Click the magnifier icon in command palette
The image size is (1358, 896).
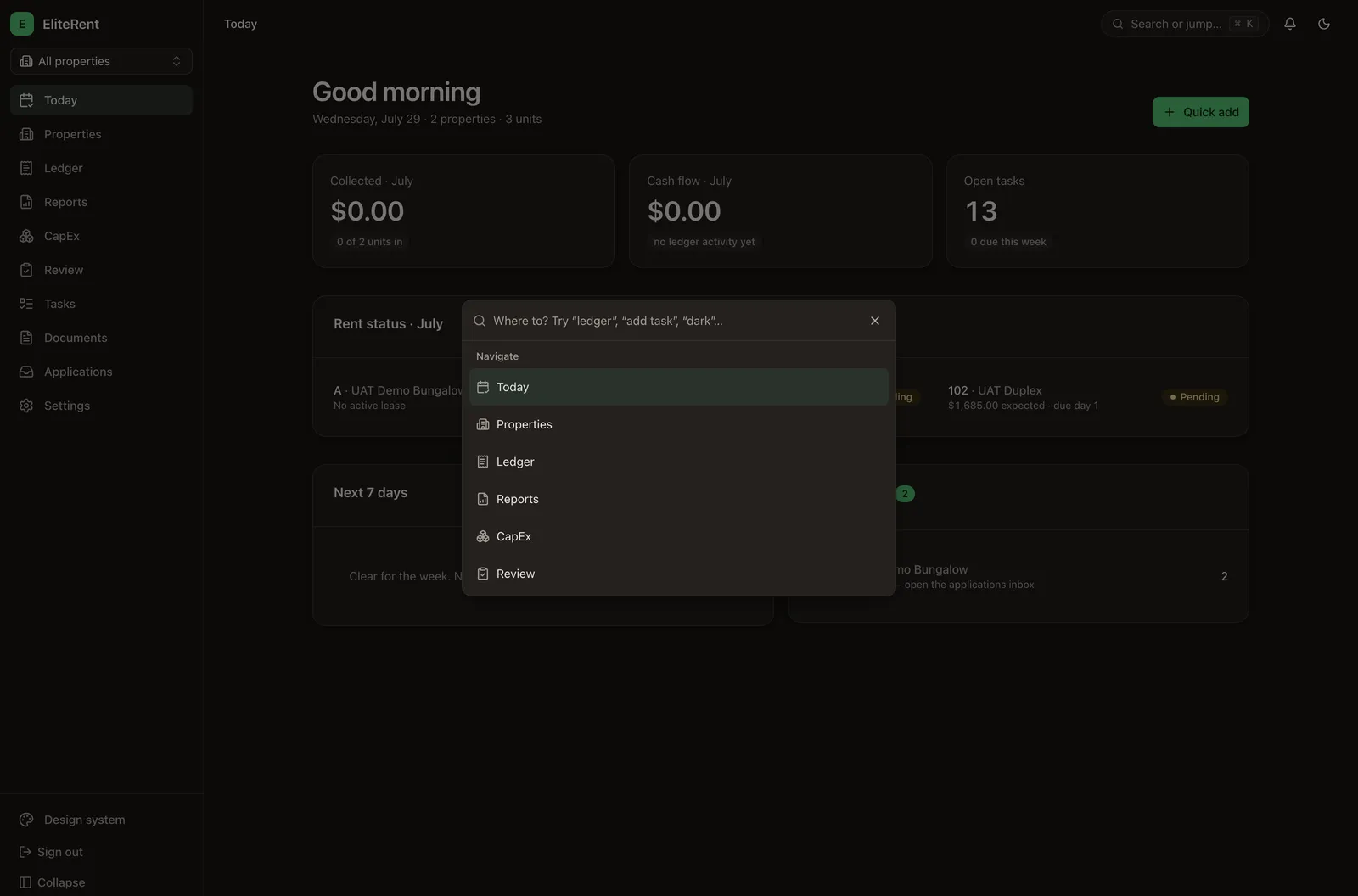[x=480, y=321]
